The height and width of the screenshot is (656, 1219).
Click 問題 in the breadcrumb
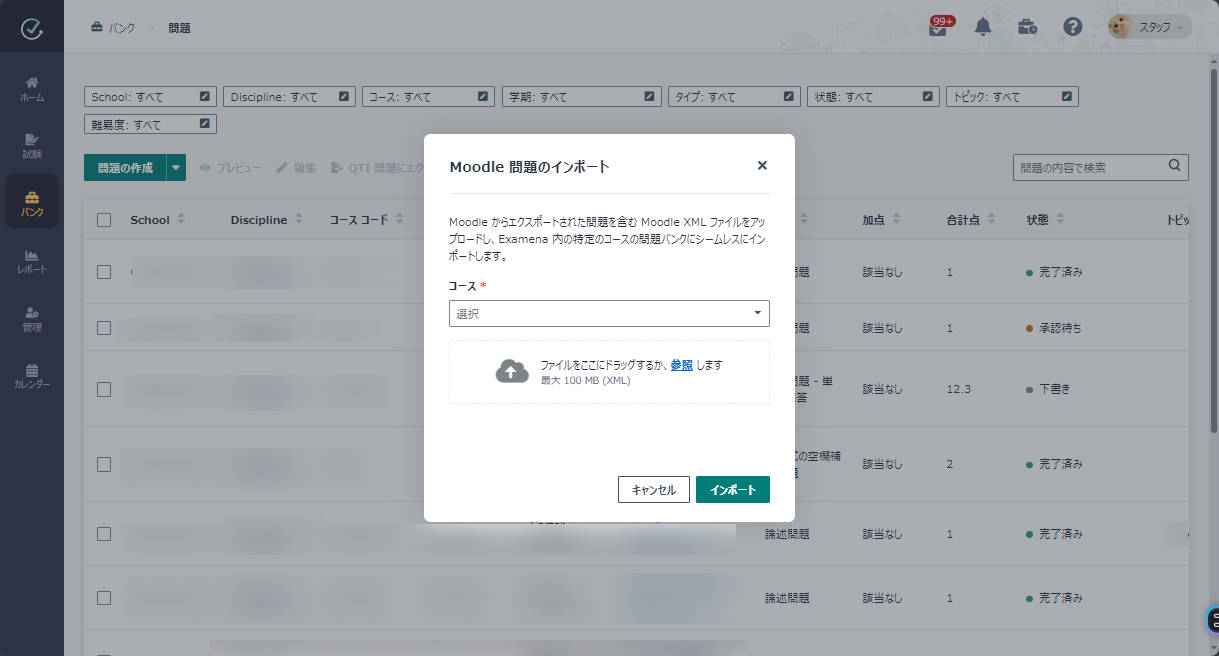click(179, 28)
